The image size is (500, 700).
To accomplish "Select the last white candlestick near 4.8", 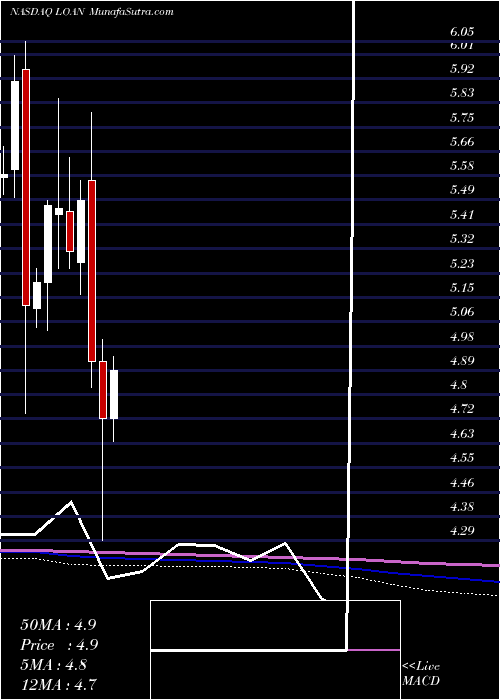I will coord(114,395).
